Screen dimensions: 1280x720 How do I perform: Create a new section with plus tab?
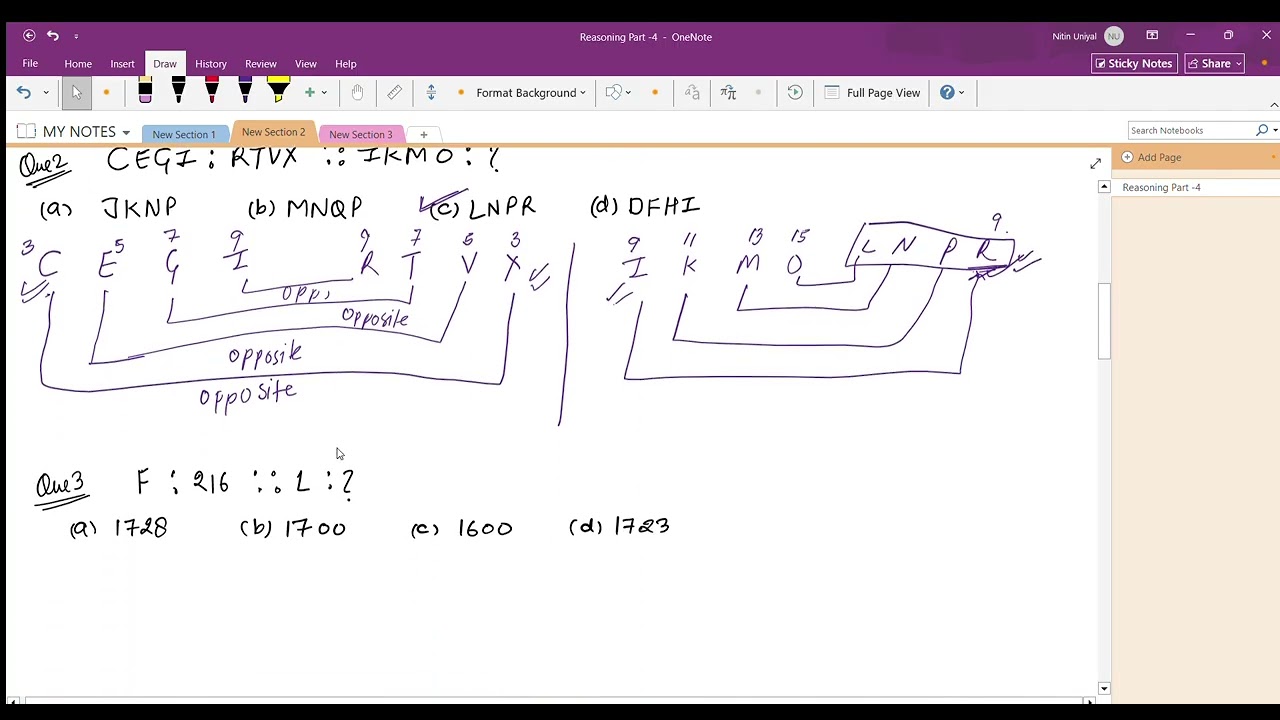pos(423,134)
